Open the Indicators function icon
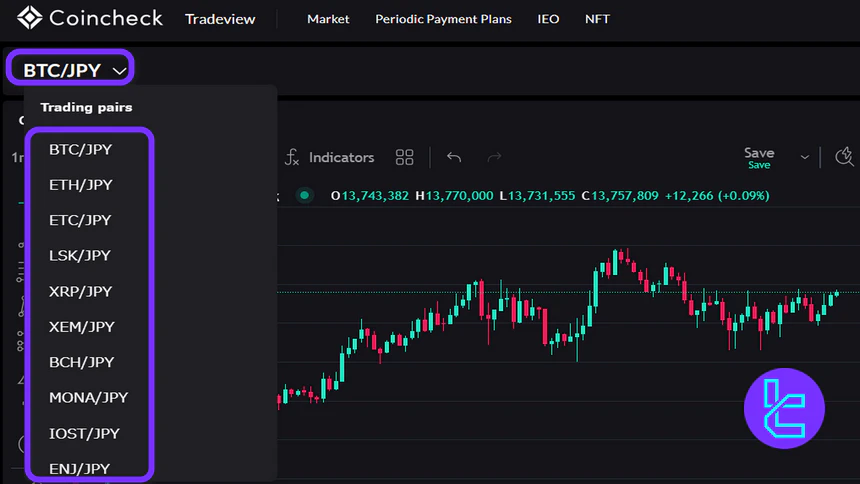The height and width of the screenshot is (484, 860). [x=292, y=157]
